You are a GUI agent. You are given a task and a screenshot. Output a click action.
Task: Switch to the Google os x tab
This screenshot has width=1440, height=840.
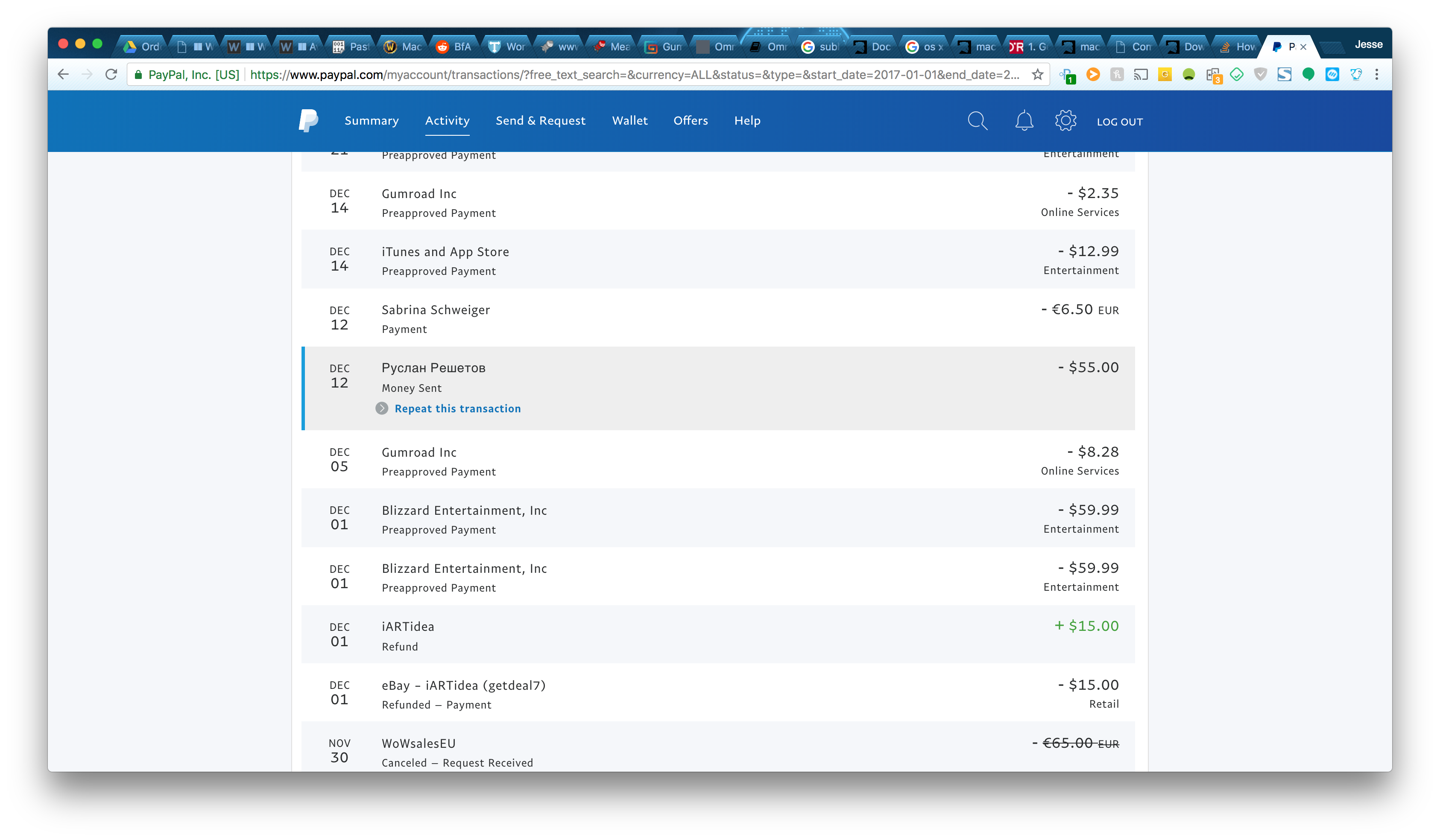tap(924, 47)
